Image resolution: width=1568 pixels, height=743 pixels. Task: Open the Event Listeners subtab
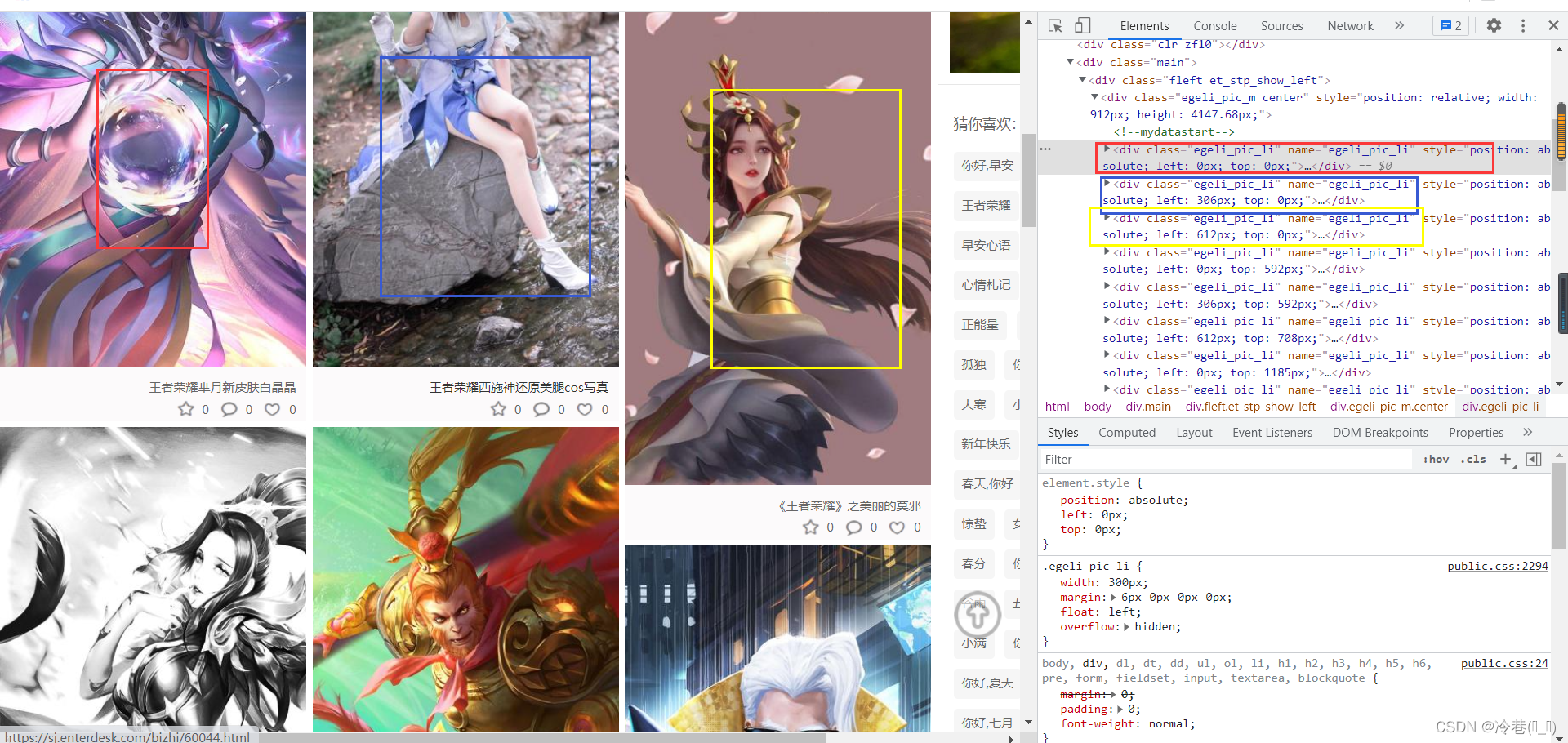1272,433
